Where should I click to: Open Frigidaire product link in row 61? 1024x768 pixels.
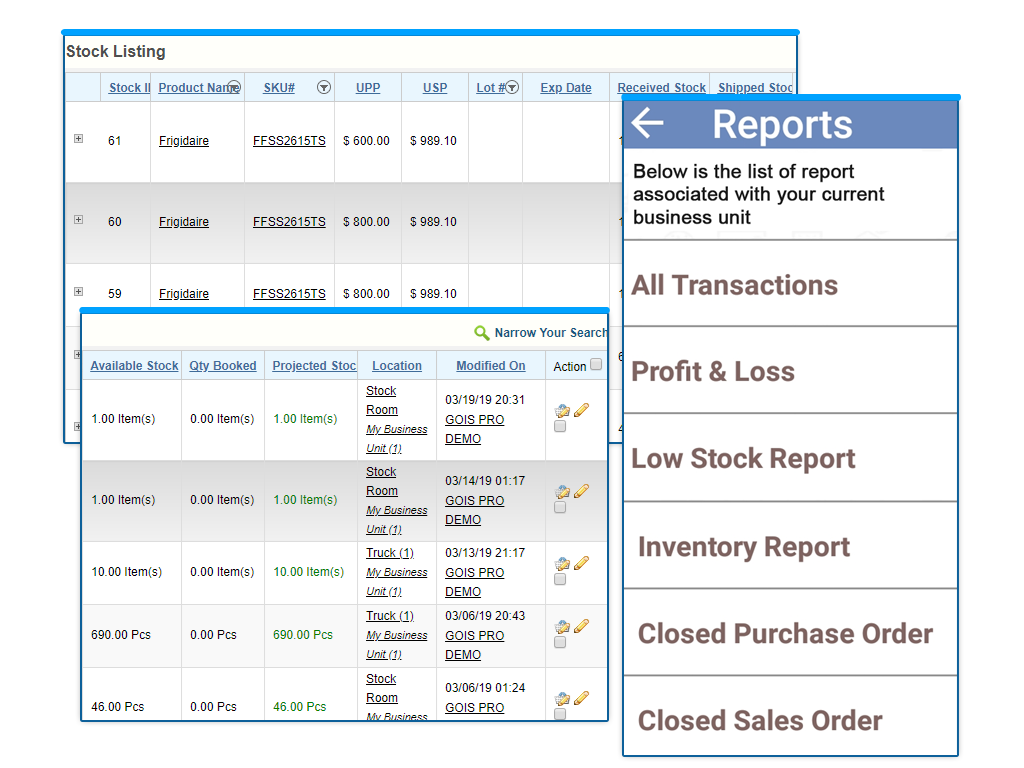pos(184,140)
